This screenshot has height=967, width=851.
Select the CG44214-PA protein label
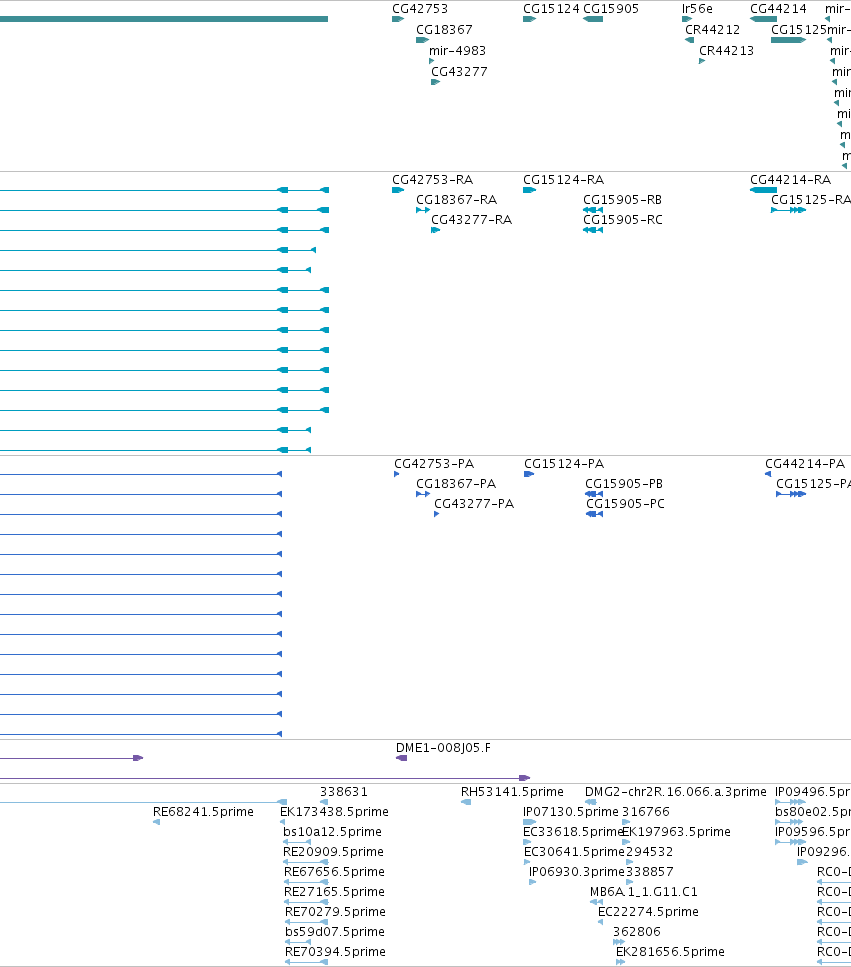click(805, 464)
